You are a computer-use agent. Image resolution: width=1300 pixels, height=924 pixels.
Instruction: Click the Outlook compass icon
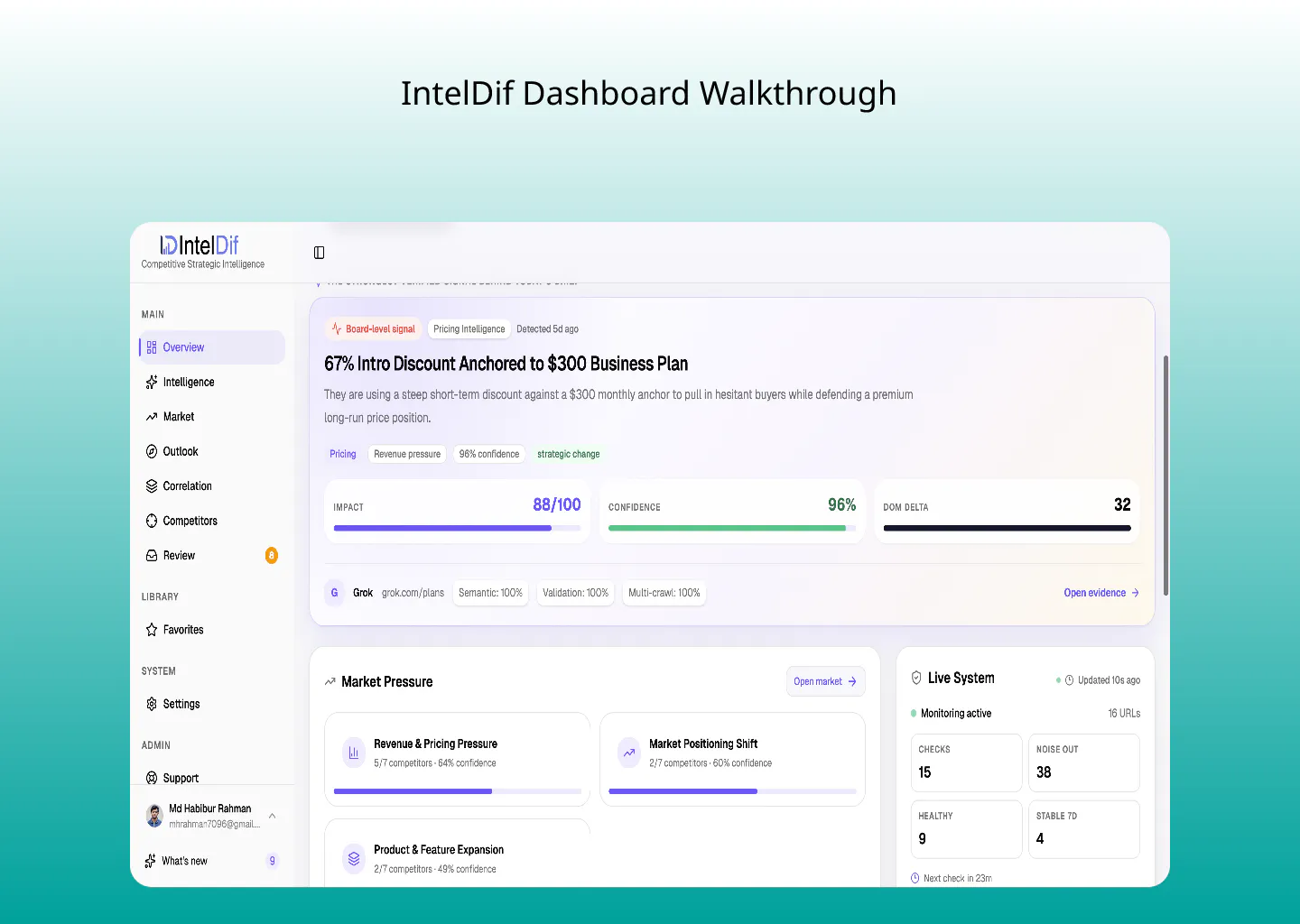(152, 451)
